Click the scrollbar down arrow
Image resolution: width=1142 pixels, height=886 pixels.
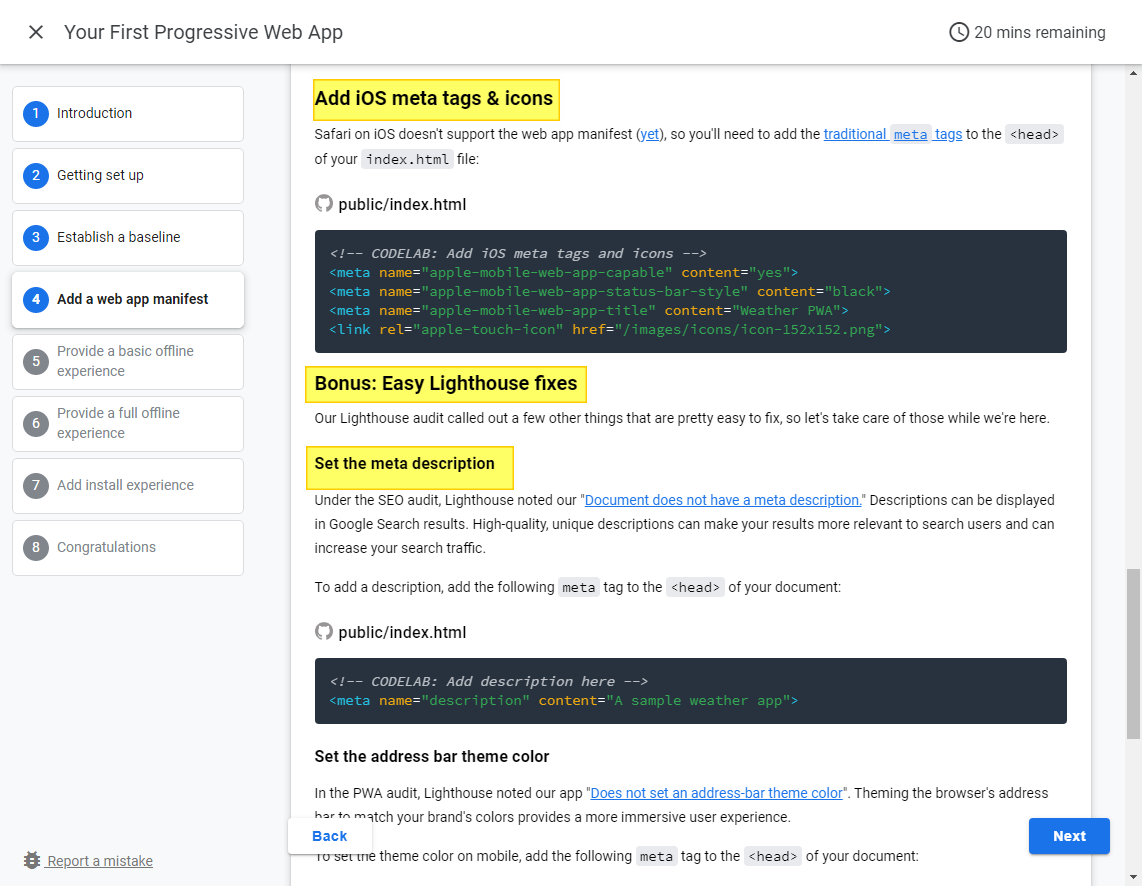1133,877
